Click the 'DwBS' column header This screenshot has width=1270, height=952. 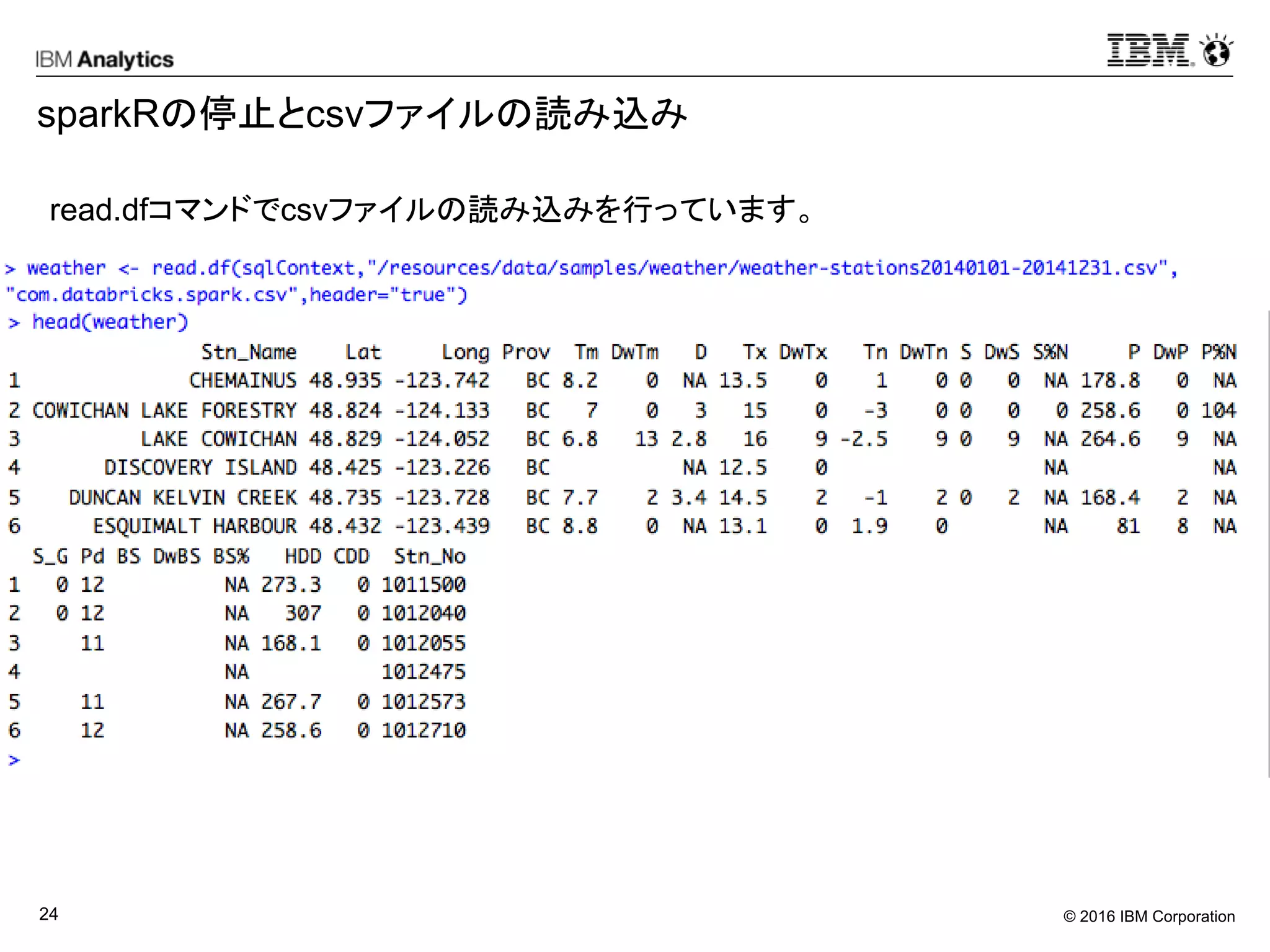click(176, 557)
